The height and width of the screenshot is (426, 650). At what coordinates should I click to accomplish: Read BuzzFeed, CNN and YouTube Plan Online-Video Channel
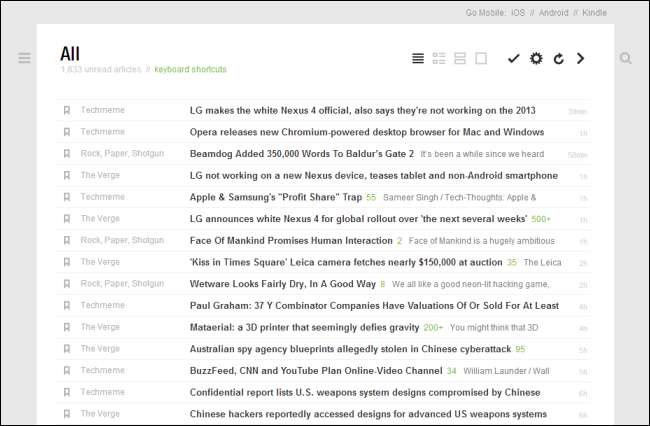(316, 371)
